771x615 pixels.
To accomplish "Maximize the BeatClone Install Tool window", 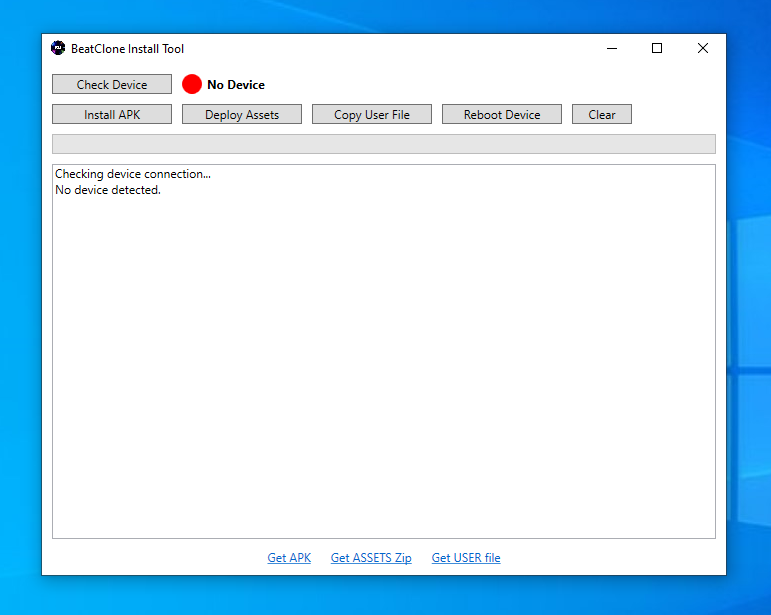I will [657, 48].
